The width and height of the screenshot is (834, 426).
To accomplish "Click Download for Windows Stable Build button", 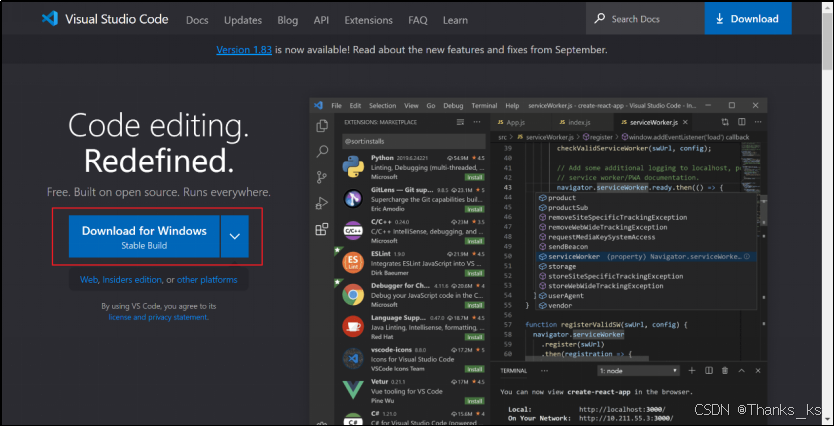I will (144, 236).
